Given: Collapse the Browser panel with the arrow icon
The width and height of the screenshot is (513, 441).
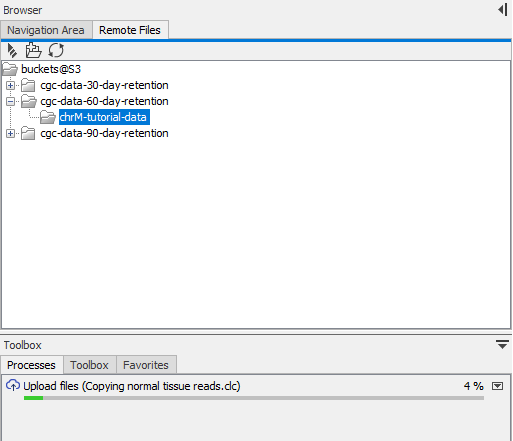Looking at the screenshot, I should [x=503, y=10].
